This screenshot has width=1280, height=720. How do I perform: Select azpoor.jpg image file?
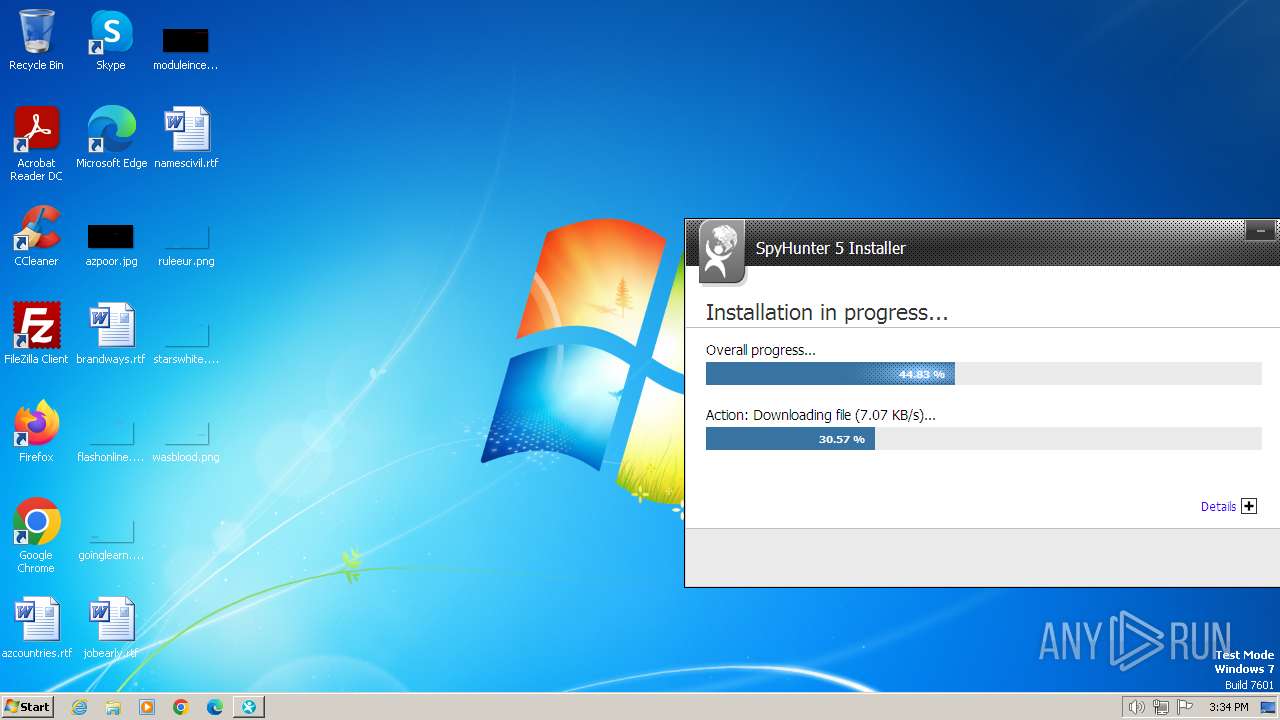coord(111,244)
